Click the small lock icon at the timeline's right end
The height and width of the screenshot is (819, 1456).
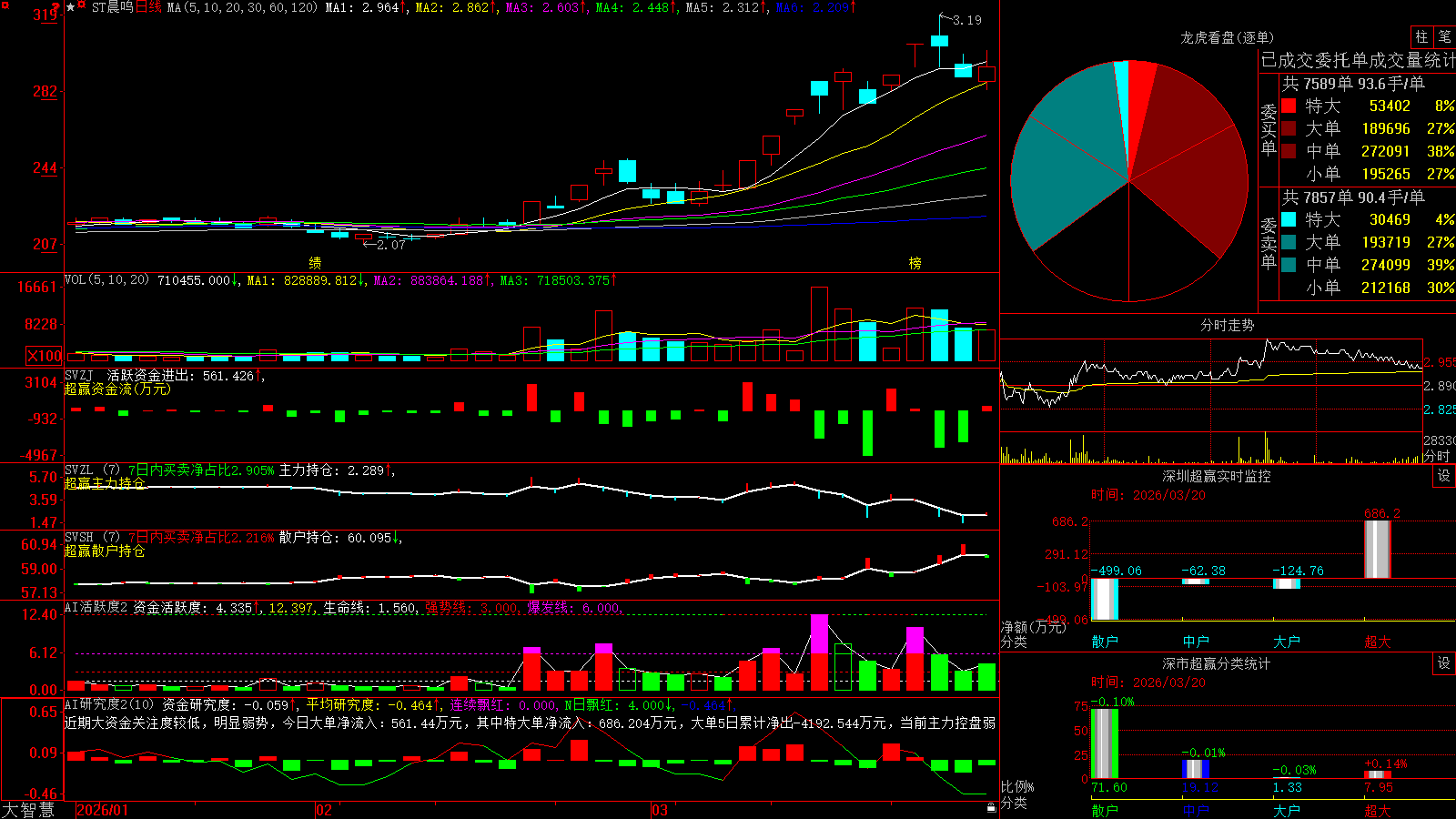click(x=991, y=808)
